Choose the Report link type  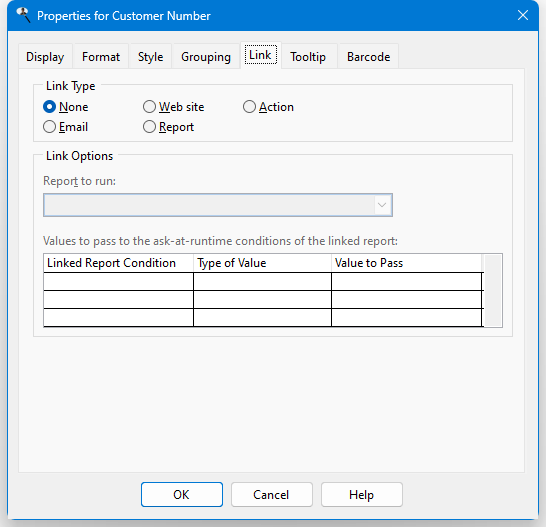(x=169, y=127)
